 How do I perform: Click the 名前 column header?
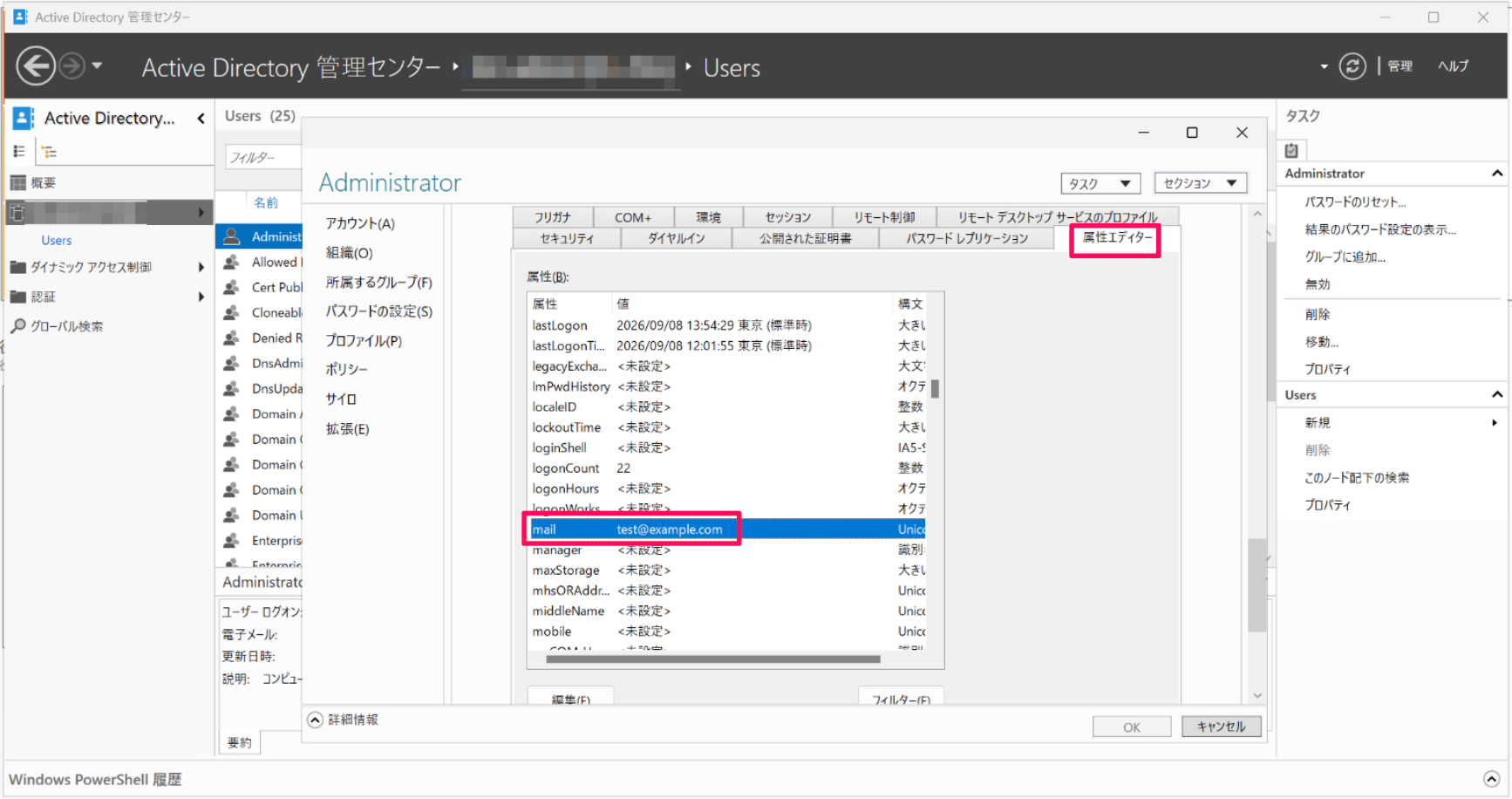pyautogui.click(x=265, y=202)
